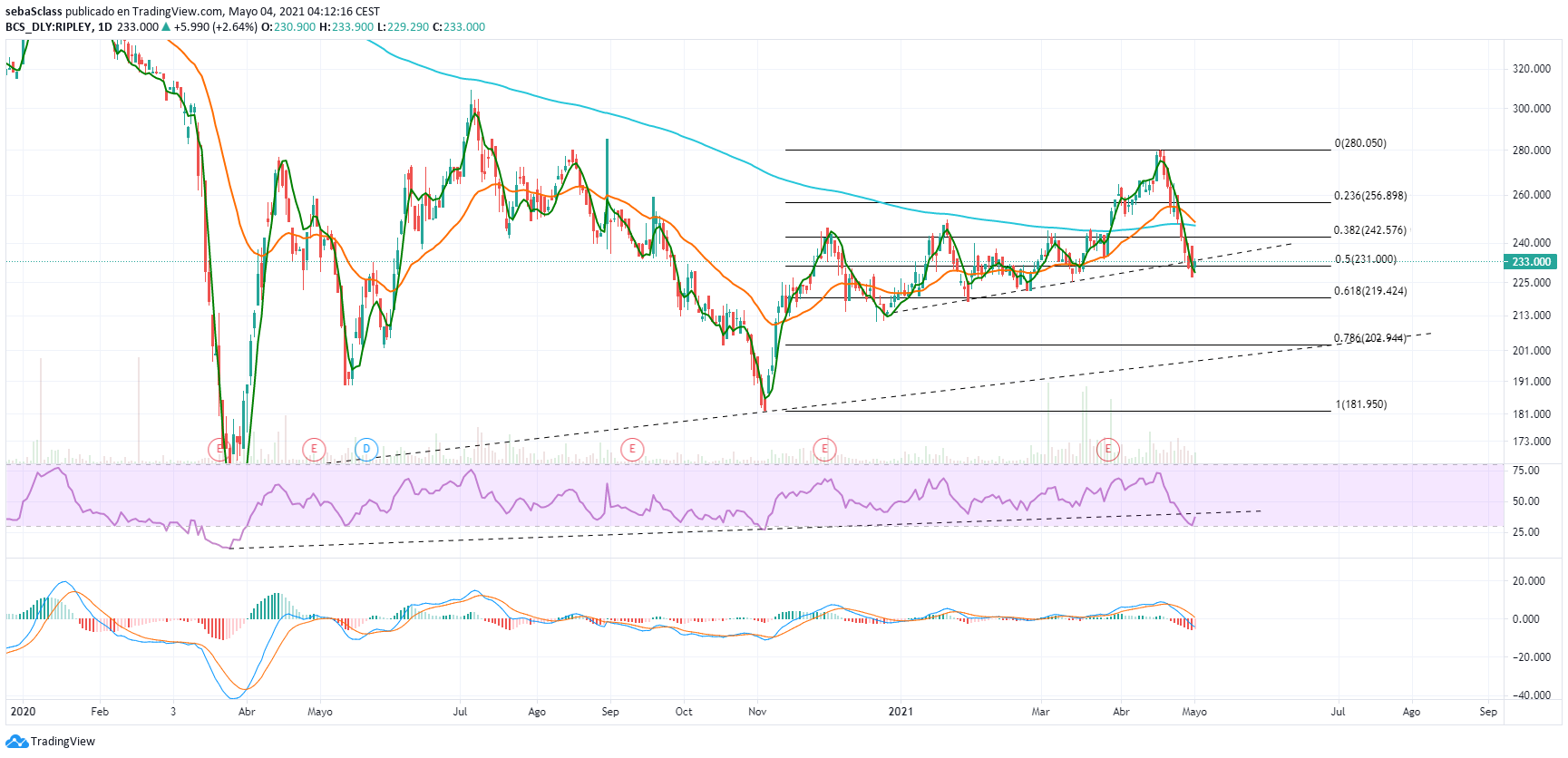Click the Nov label on the time axis
Screen dimensions: 1568x758
[x=757, y=712]
